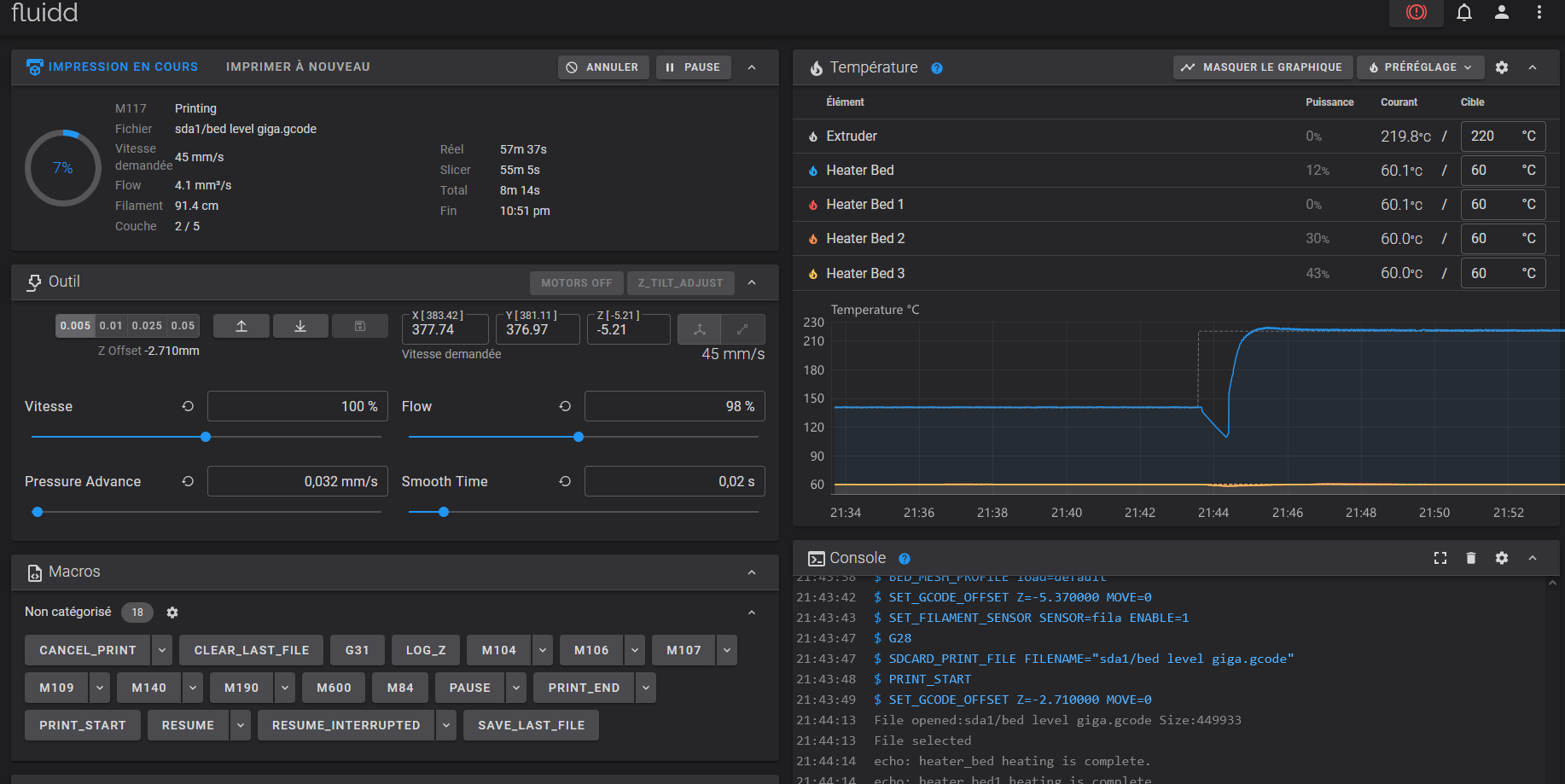
Task: Open the user account icon
Action: click(1502, 12)
